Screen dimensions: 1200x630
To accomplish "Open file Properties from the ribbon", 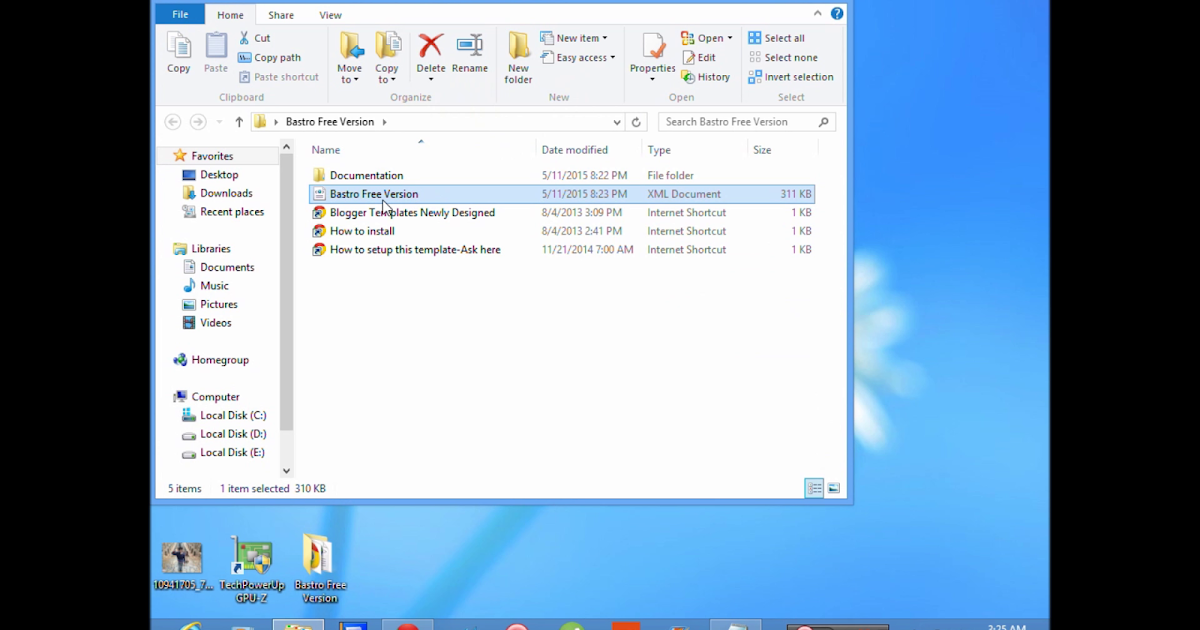I will click(652, 58).
